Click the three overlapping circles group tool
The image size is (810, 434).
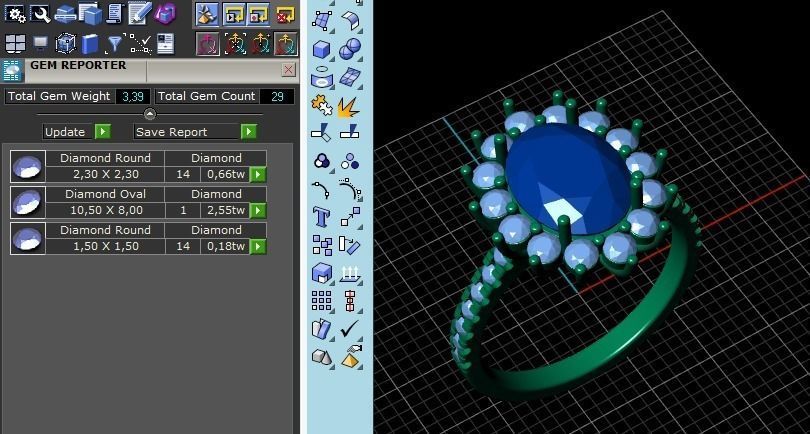322,162
